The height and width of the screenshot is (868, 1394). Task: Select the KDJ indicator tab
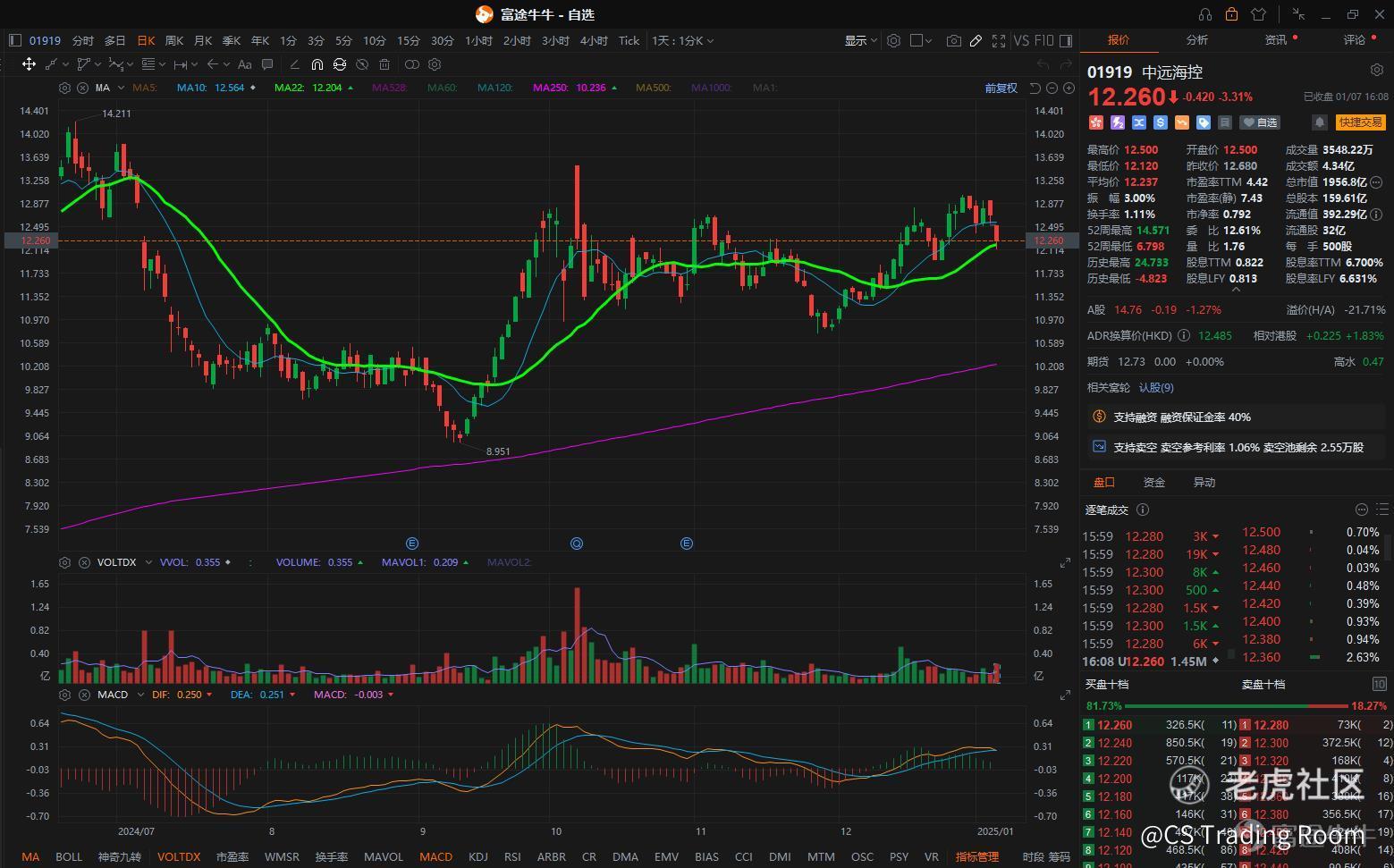478,856
